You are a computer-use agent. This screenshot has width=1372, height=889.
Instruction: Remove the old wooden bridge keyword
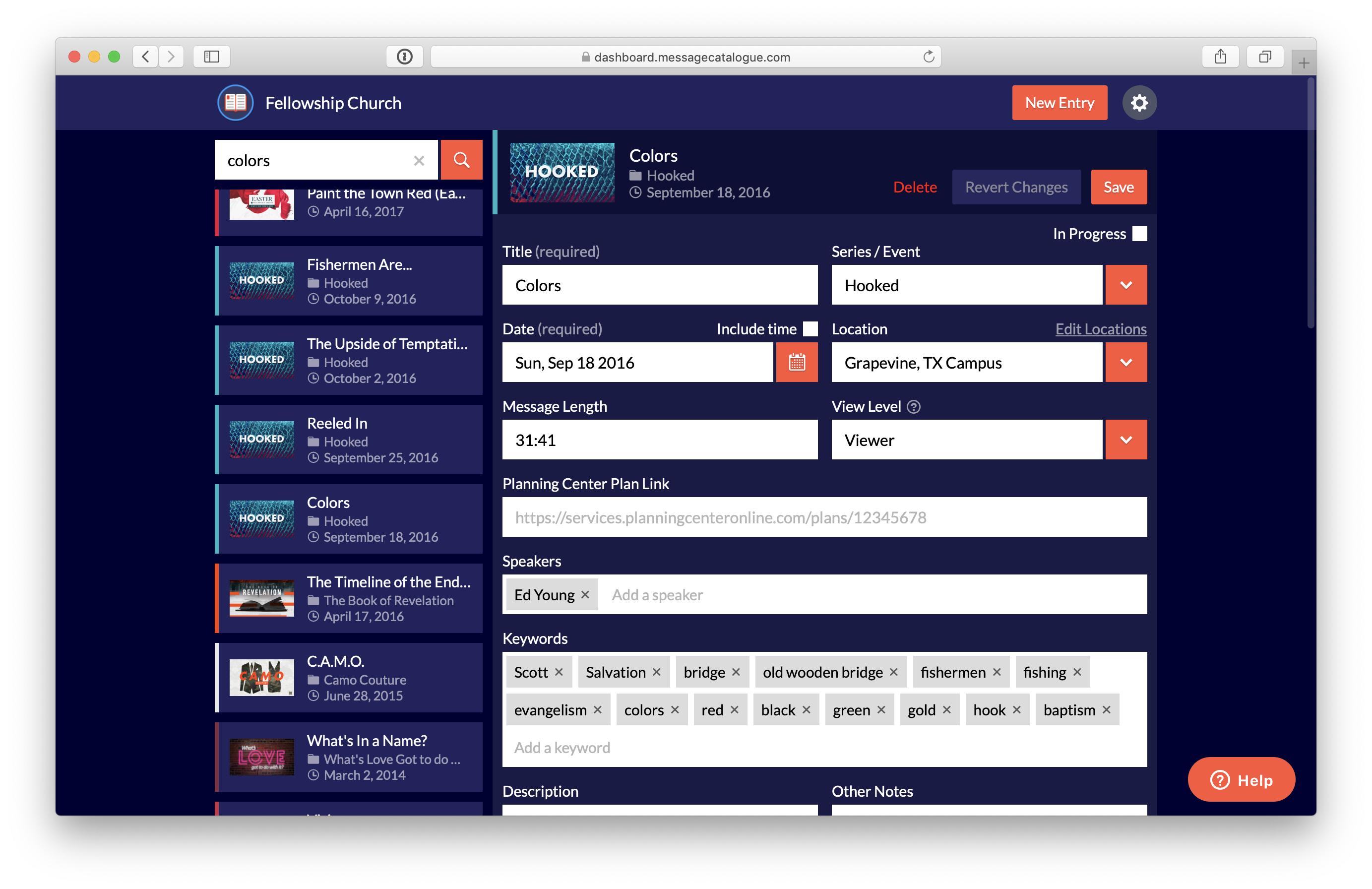pyautogui.click(x=893, y=672)
